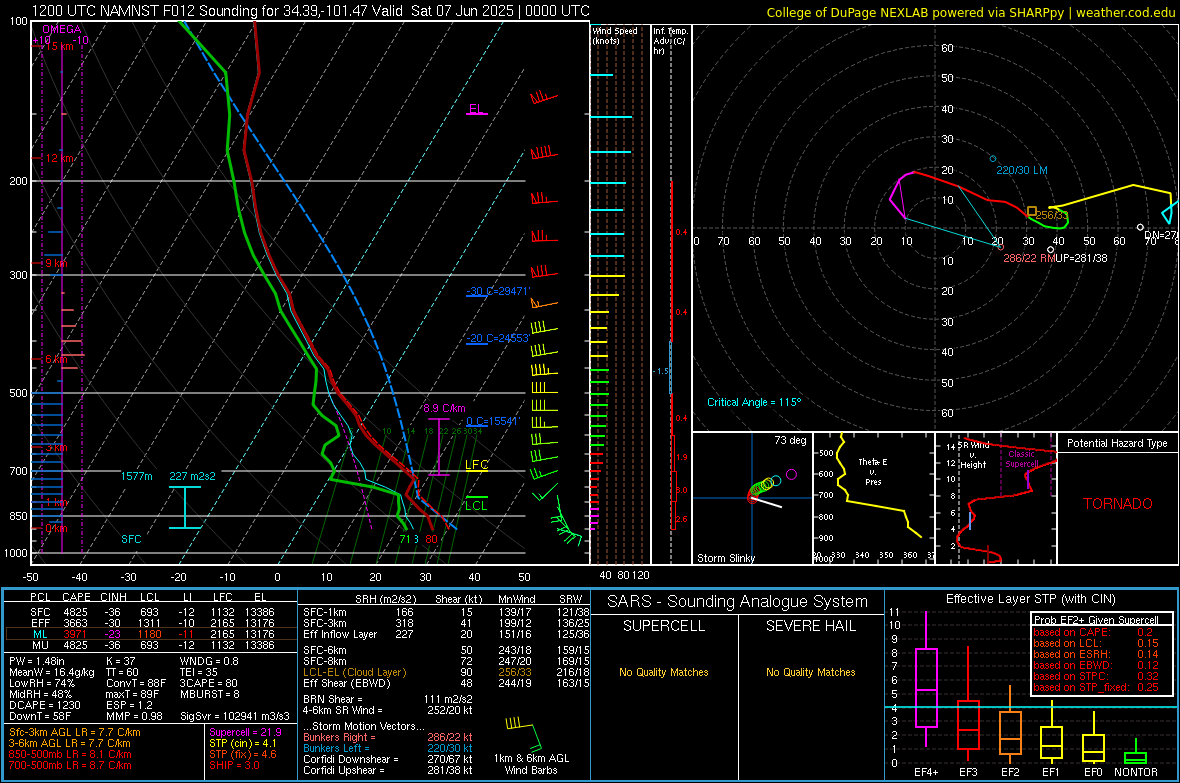Click the Corfidi Downshear = 270/67 kt line
The height and width of the screenshot is (783, 1180).
[388, 759]
